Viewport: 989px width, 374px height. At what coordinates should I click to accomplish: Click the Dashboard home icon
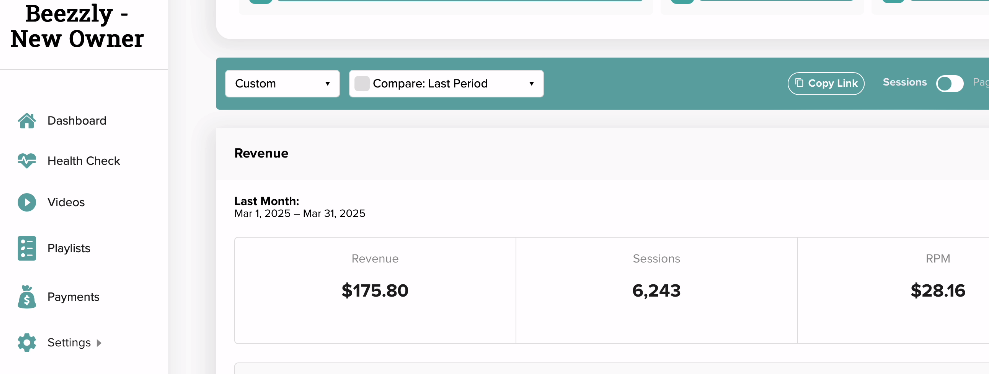[26, 120]
